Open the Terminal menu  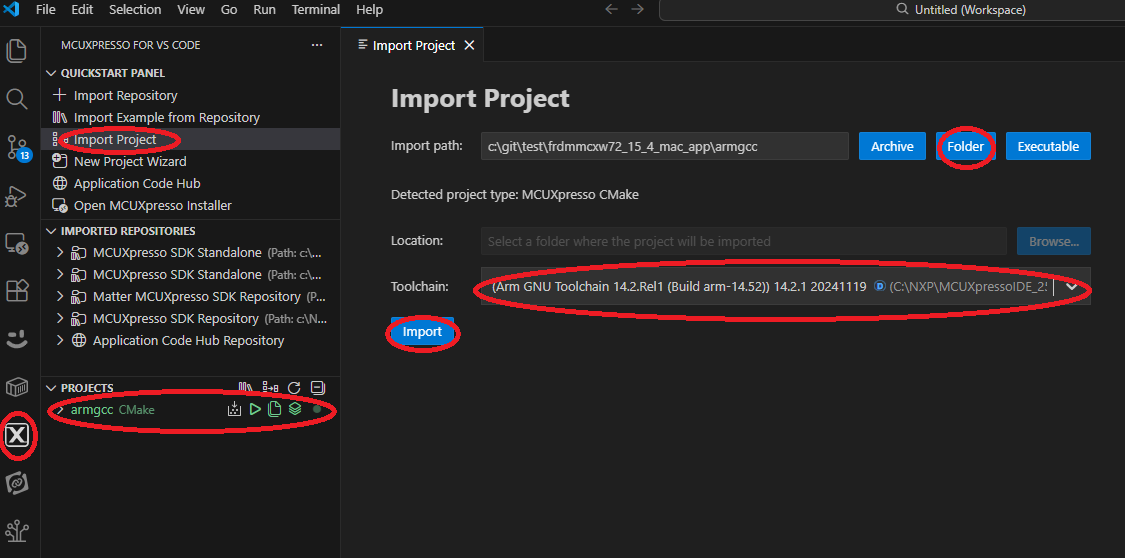point(315,10)
